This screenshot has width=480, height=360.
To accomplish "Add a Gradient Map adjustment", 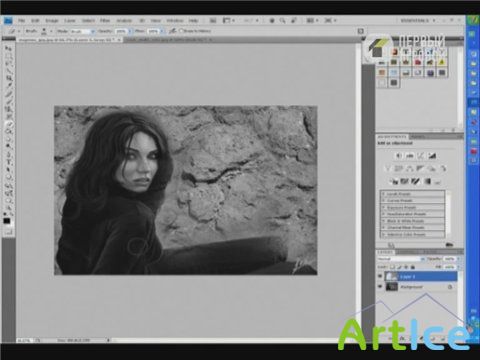I will click(427, 181).
